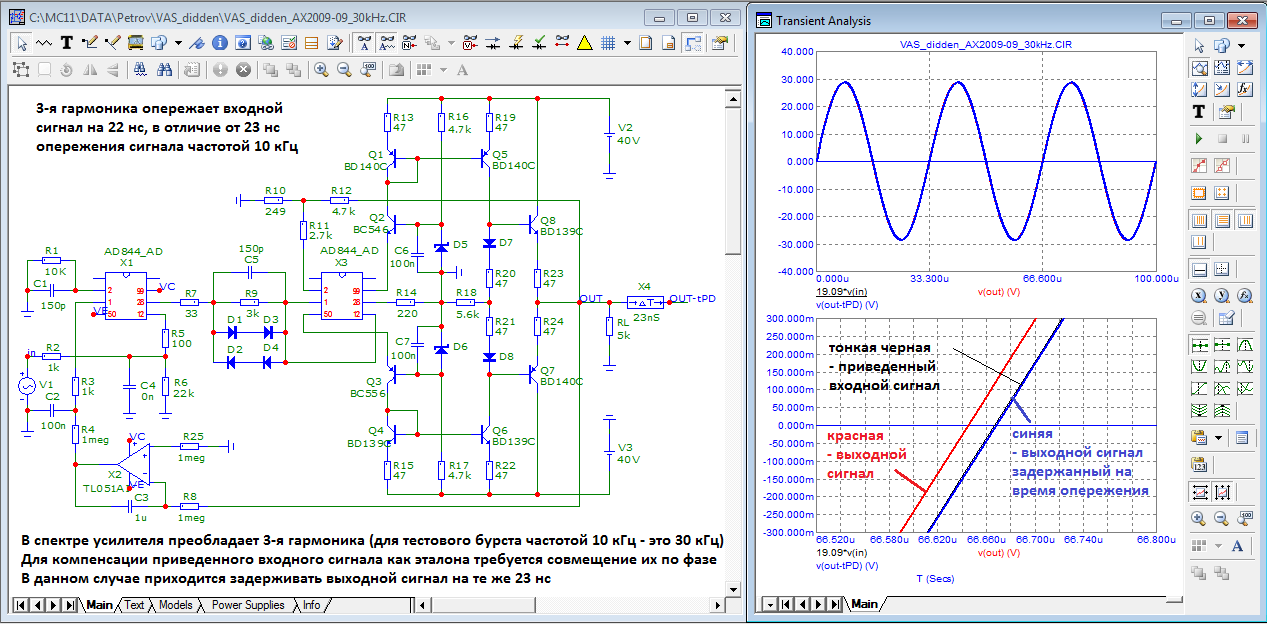The height and width of the screenshot is (624, 1267).
Task: Run the transient analysis with green play
Action: [x=1199, y=138]
